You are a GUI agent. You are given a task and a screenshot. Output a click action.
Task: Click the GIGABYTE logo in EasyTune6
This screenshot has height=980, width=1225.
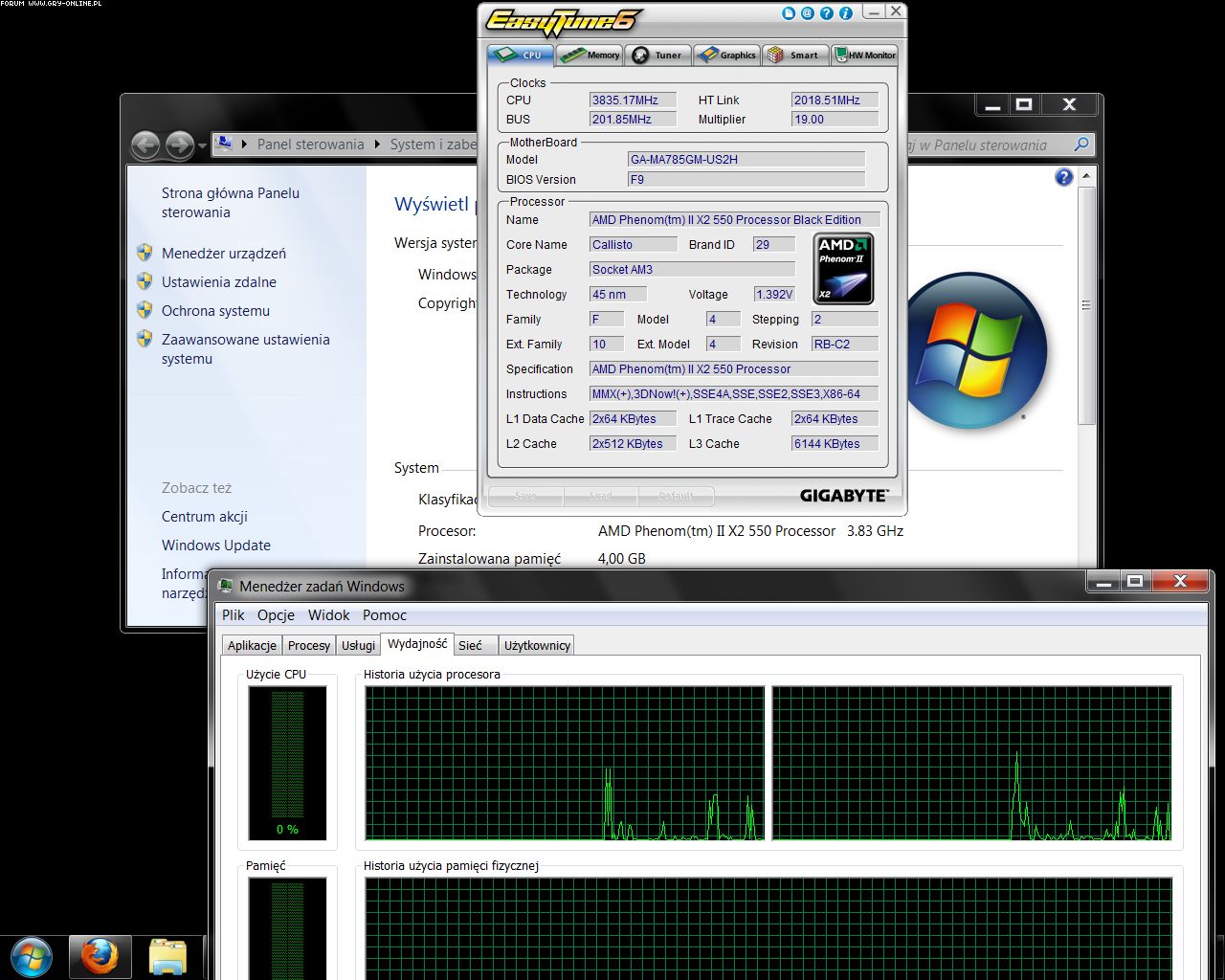844,496
